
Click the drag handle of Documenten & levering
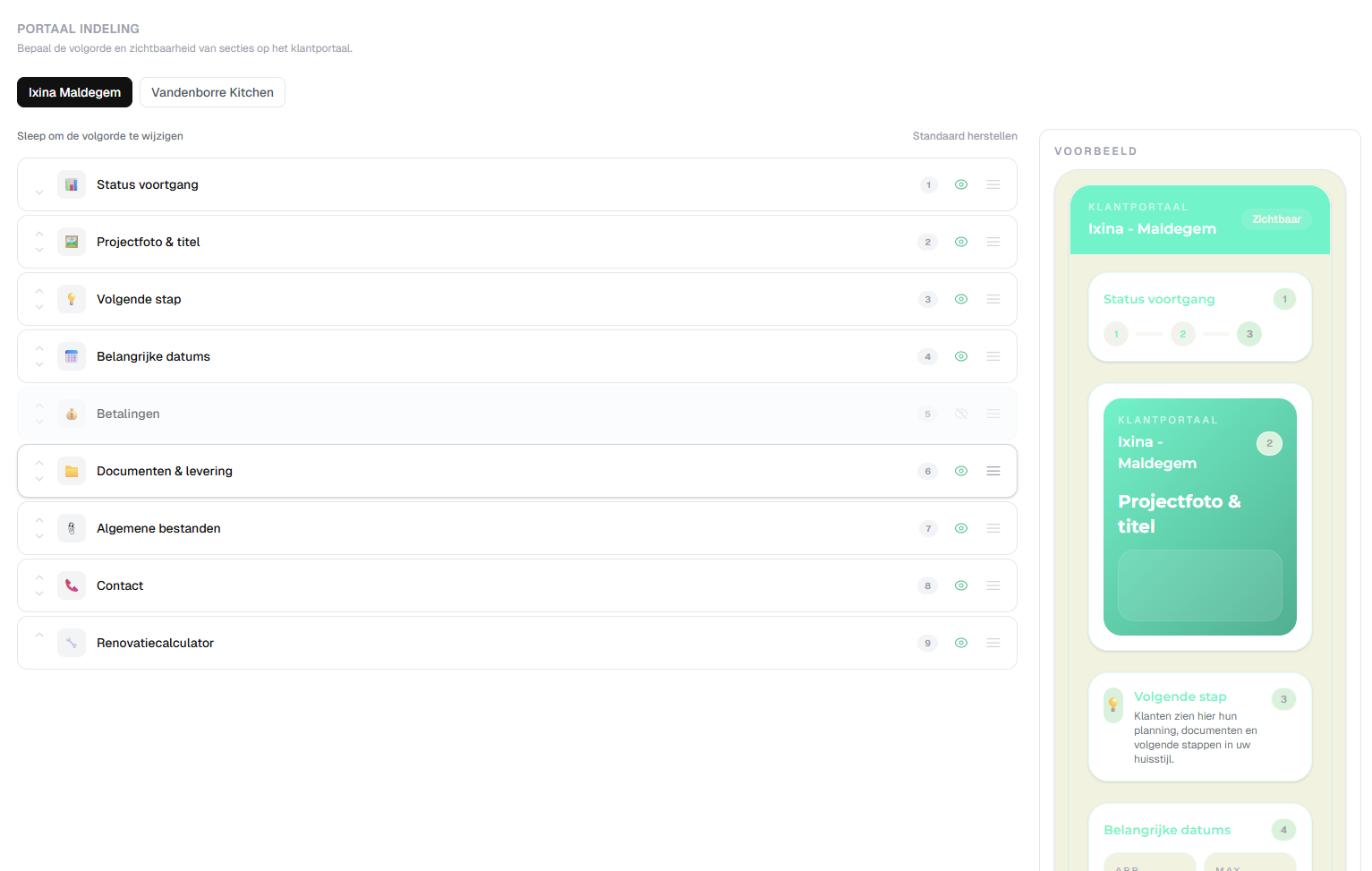tap(993, 471)
